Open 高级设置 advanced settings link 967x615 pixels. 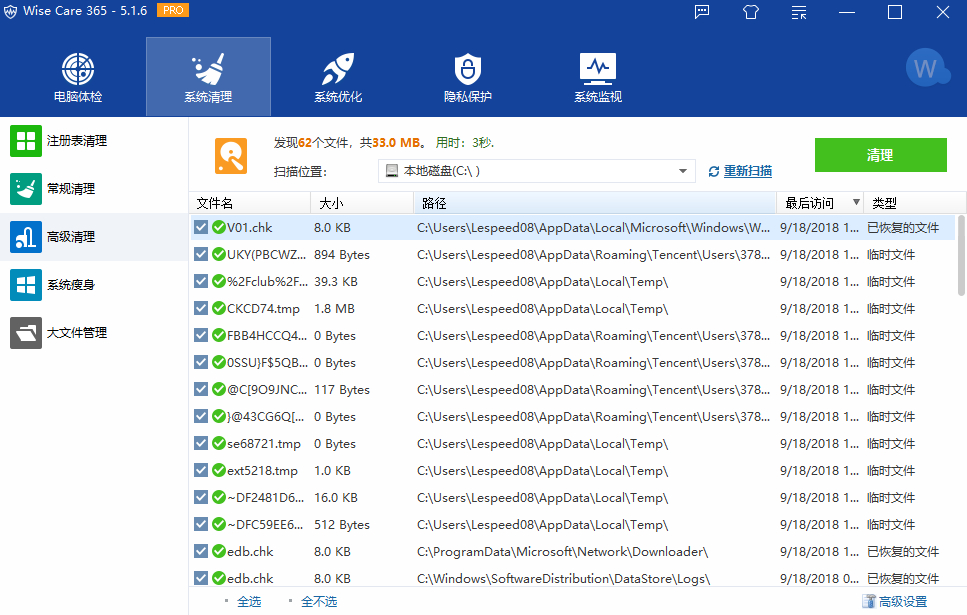(x=903, y=601)
